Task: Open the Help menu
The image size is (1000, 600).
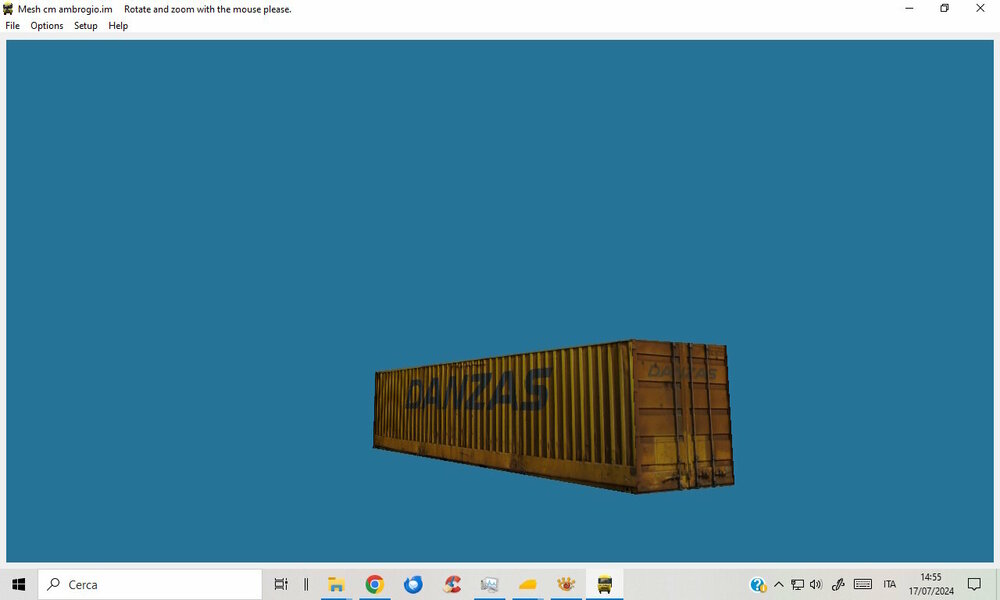Action: tap(118, 26)
